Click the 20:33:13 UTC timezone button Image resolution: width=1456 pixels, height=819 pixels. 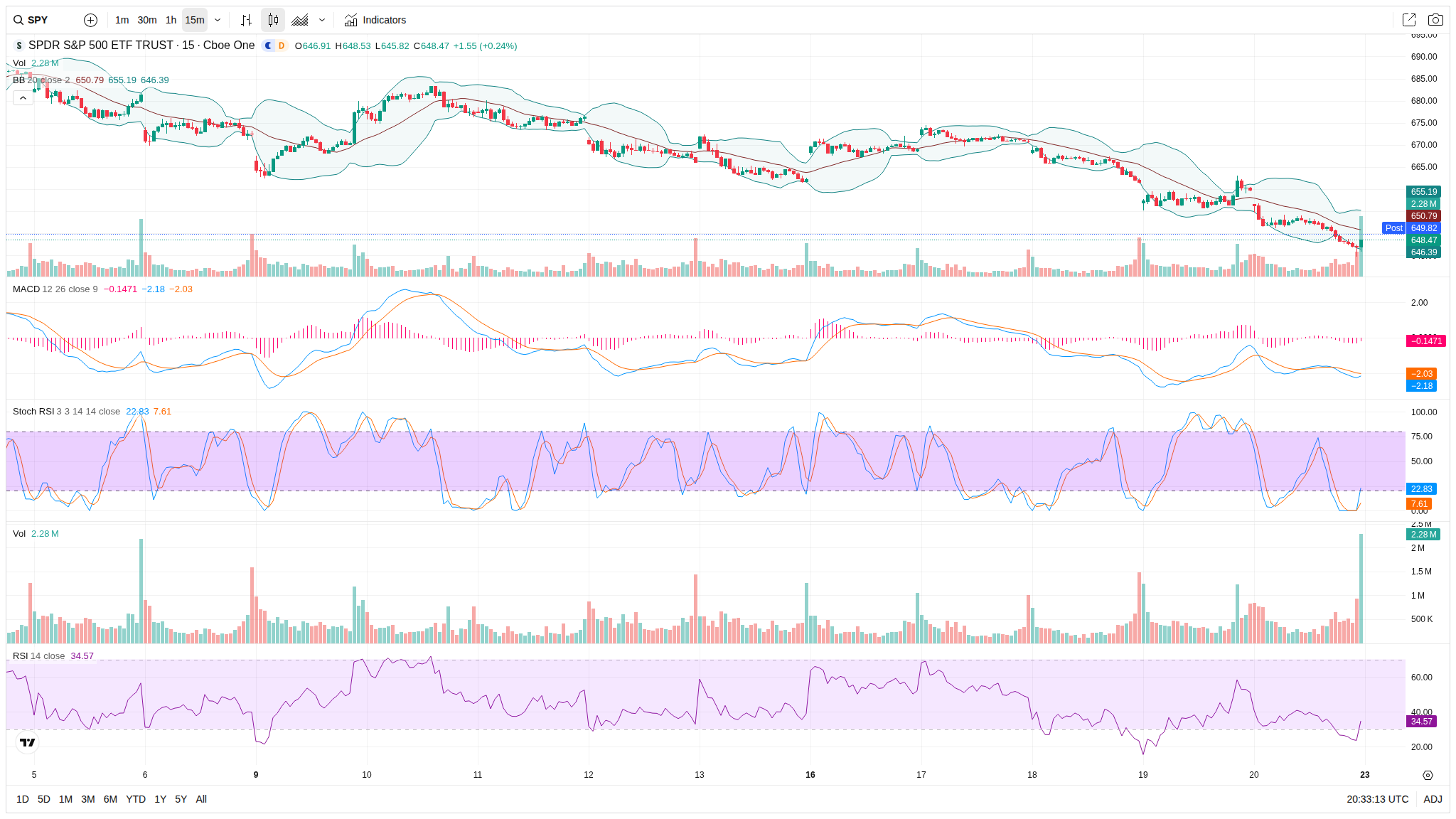(x=1377, y=799)
